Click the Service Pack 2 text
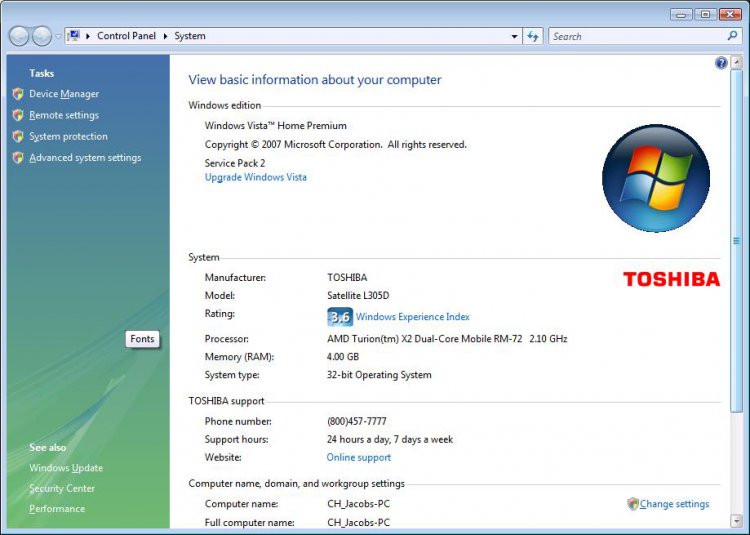Image resolution: width=750 pixels, height=535 pixels. (x=235, y=163)
